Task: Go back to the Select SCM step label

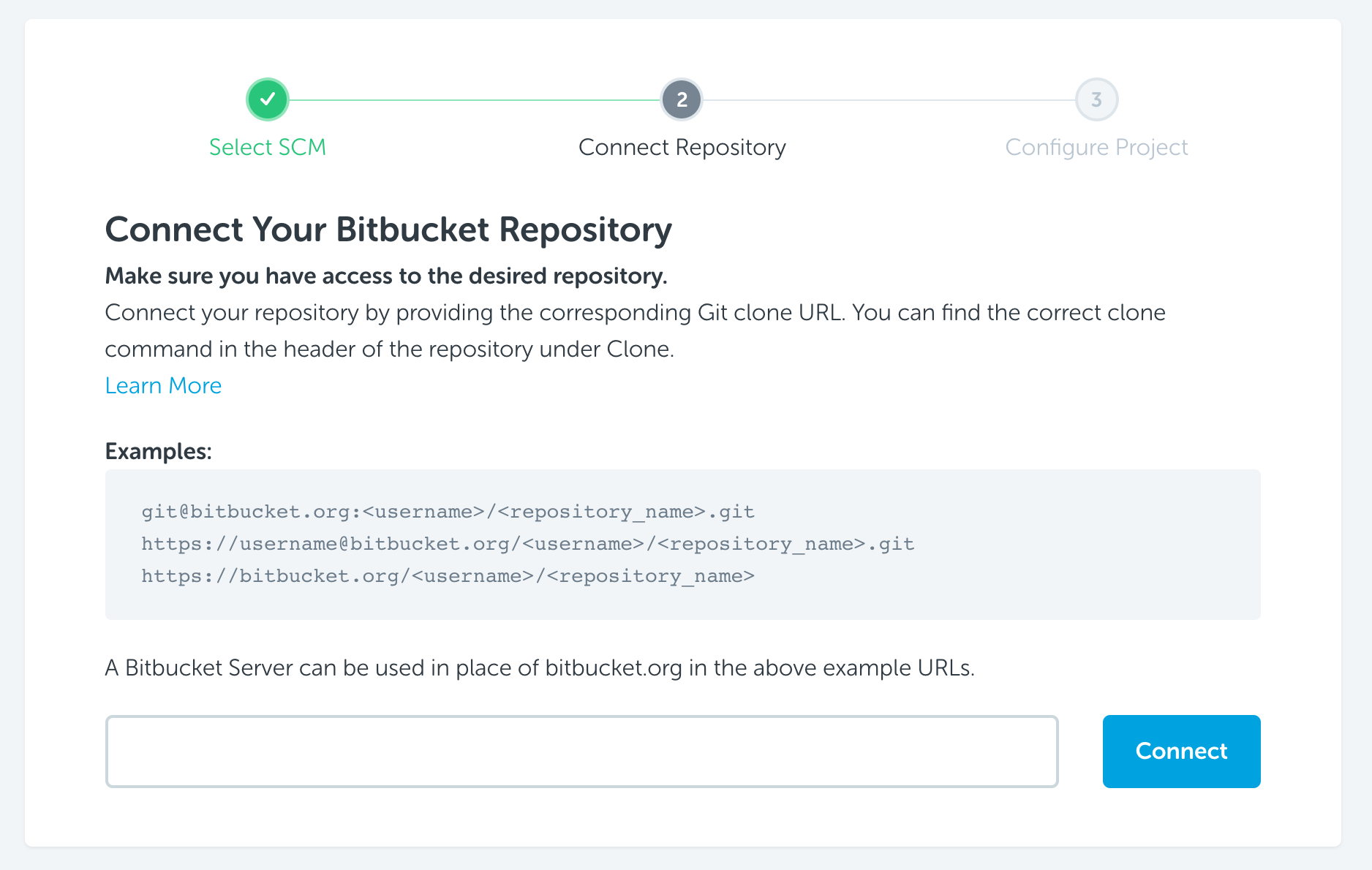Action: 268,147
